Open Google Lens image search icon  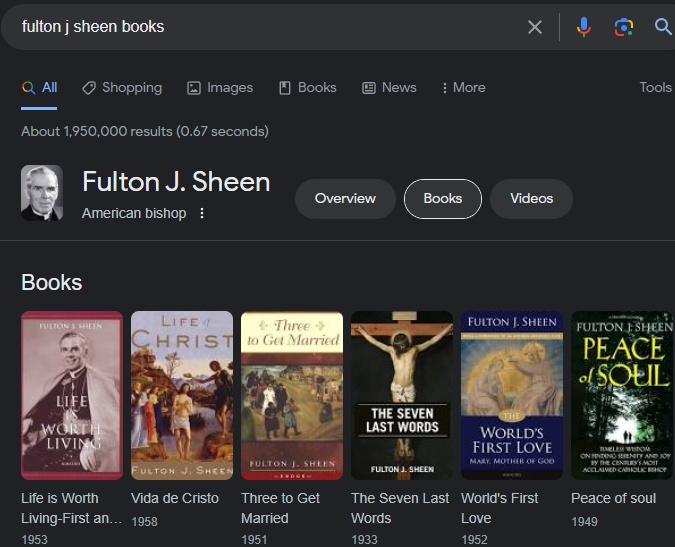pyautogui.click(x=623, y=27)
